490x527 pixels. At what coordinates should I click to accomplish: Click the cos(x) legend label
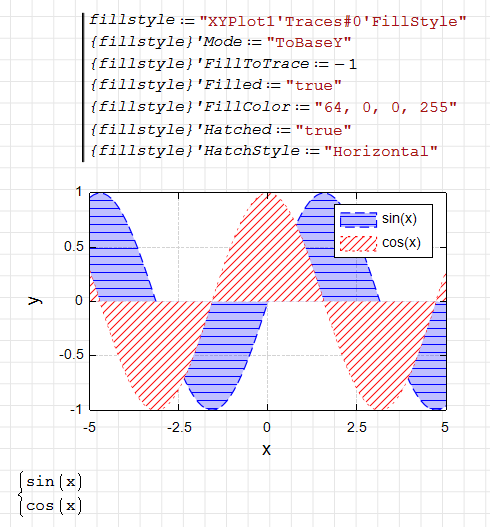[401, 243]
